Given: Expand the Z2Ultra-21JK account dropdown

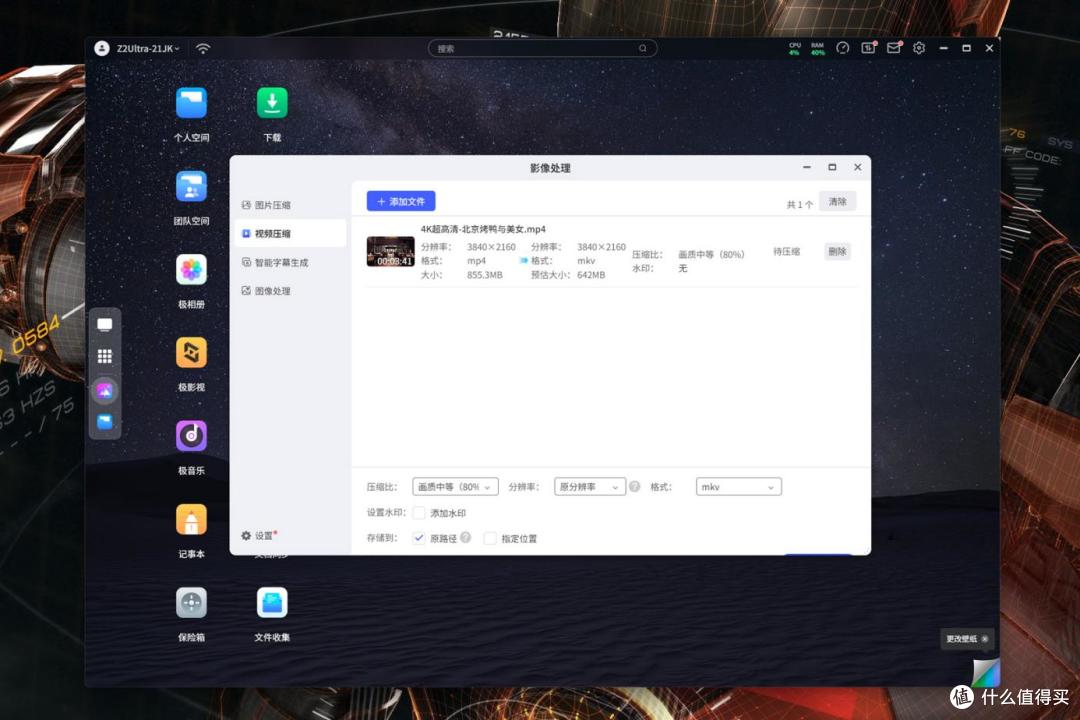Looking at the screenshot, I should point(147,49).
